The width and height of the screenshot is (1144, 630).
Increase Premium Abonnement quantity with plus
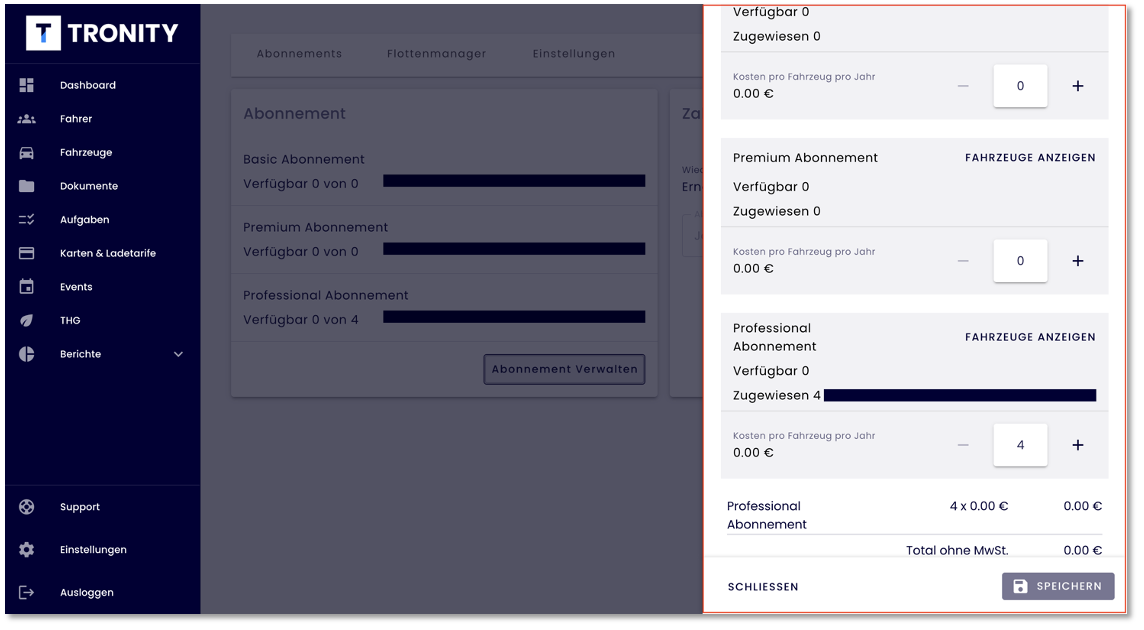coord(1077,261)
